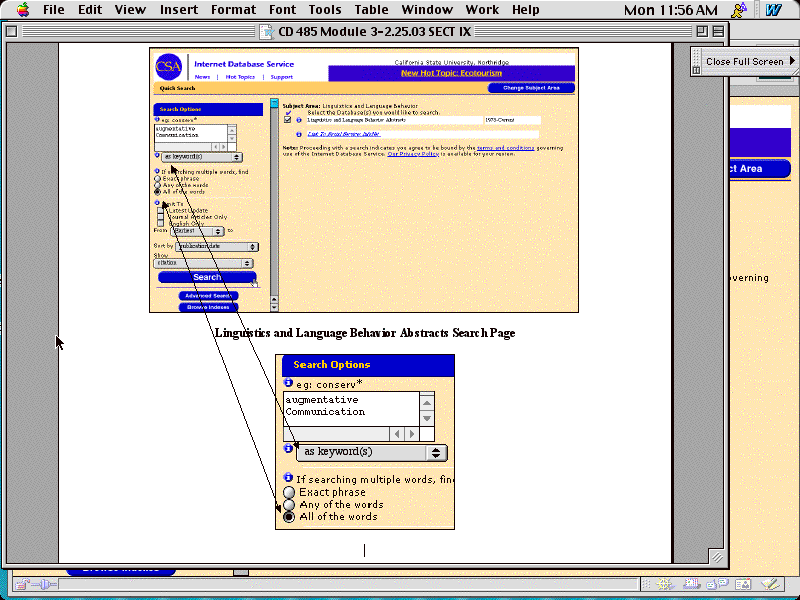The height and width of the screenshot is (600, 800).
Task: Click the window resize grip icon
Action: tap(718, 558)
